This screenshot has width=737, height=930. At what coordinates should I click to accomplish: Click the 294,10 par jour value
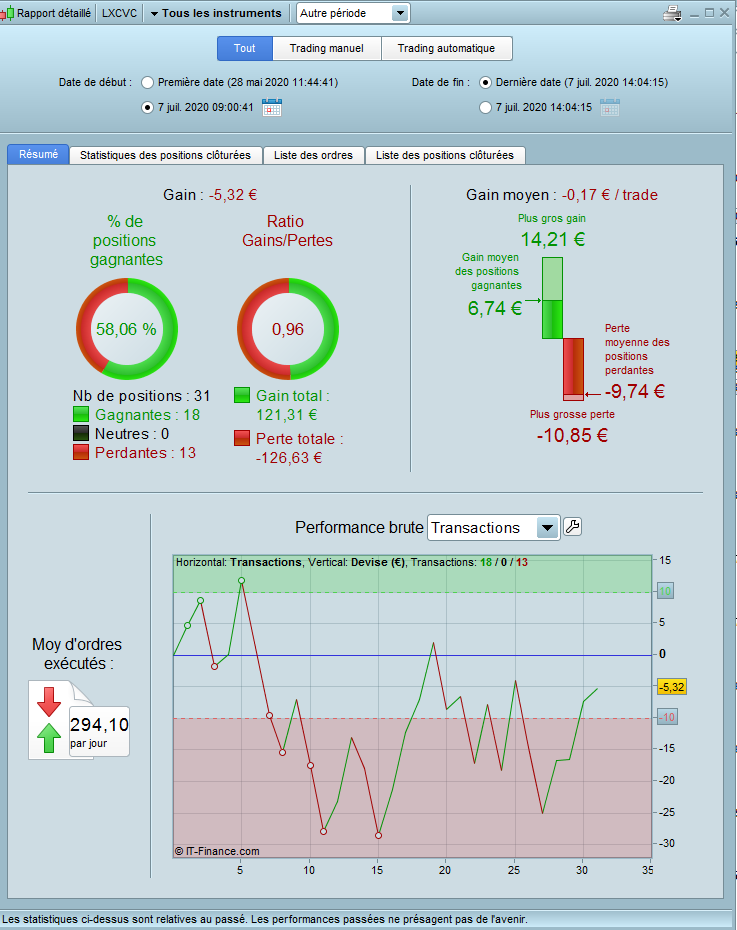99,731
